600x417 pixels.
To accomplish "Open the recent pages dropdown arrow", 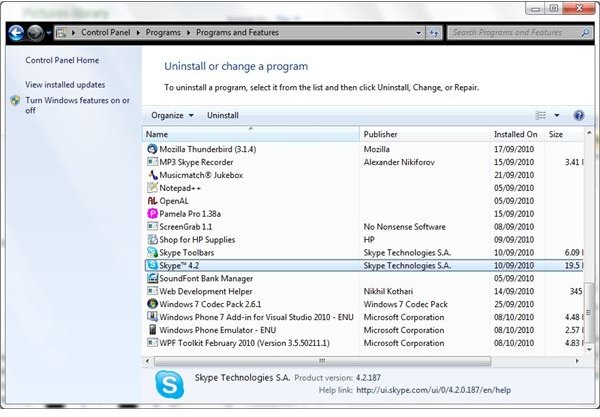I will pyautogui.click(x=49, y=33).
